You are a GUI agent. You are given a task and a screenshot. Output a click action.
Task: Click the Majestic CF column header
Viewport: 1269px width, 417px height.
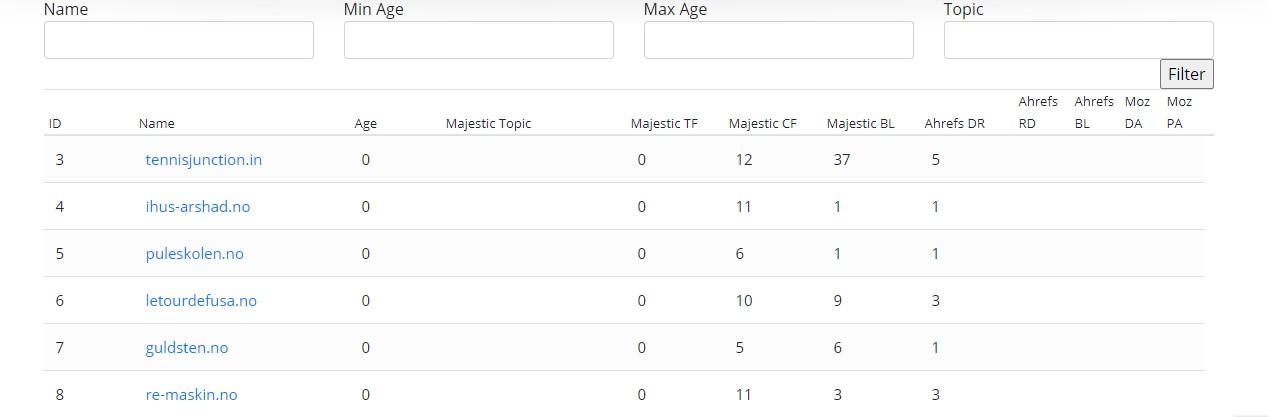[762, 124]
